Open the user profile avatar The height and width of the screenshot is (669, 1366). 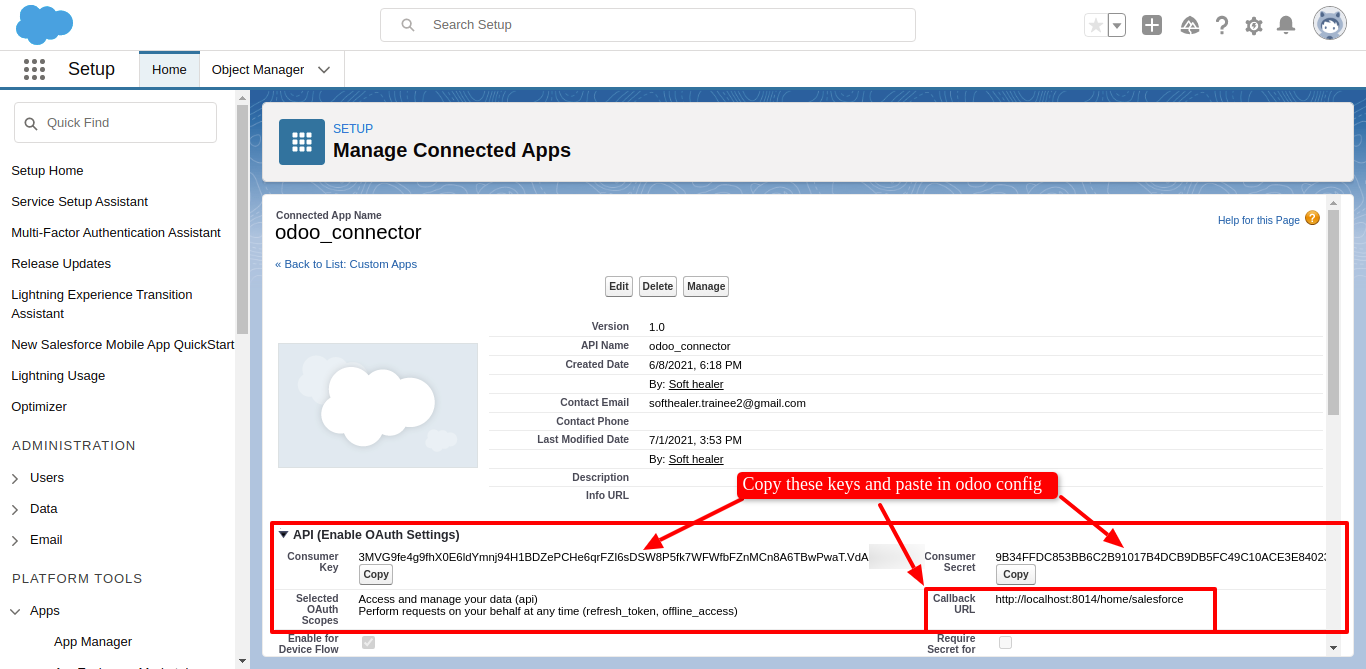tap(1330, 24)
